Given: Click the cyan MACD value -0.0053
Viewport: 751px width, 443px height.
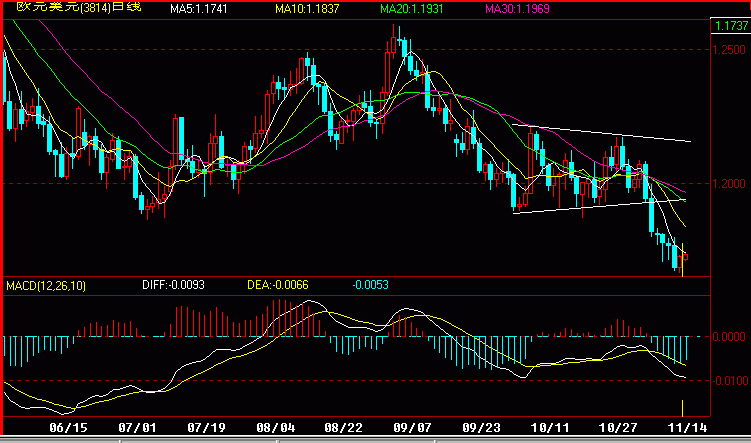Looking at the screenshot, I should 371,285.
